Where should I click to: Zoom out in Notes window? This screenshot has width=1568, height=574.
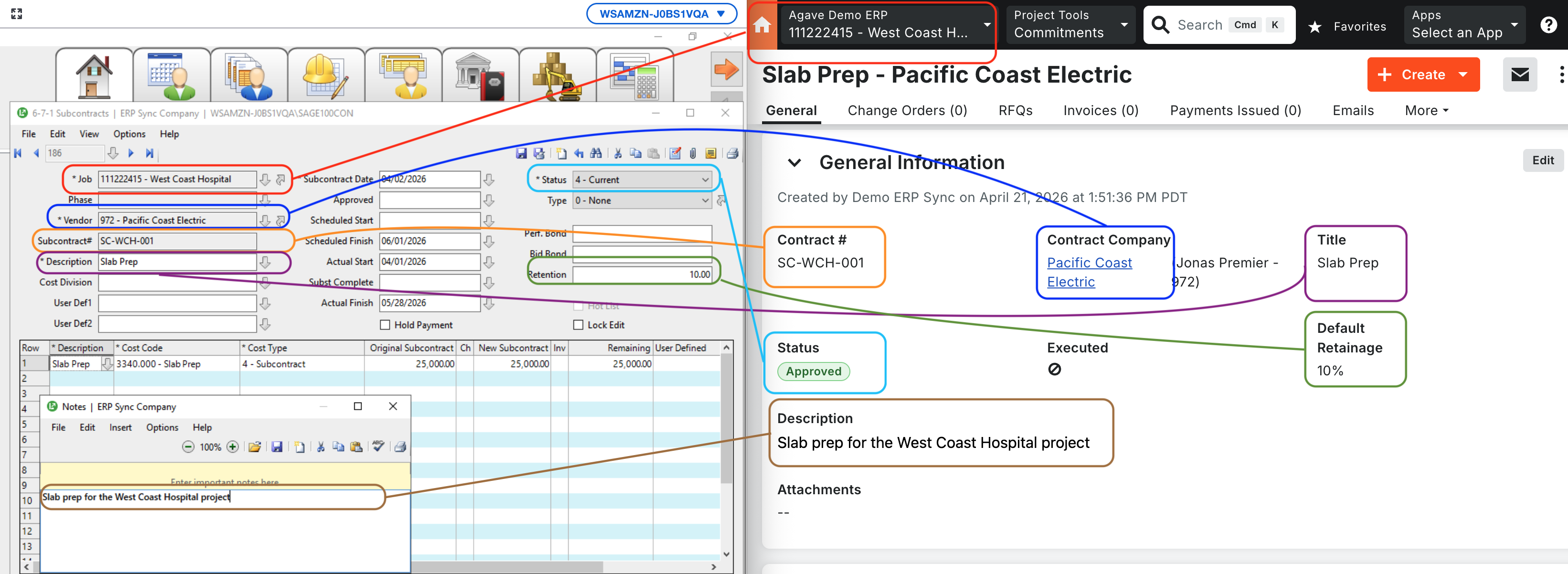(x=188, y=447)
